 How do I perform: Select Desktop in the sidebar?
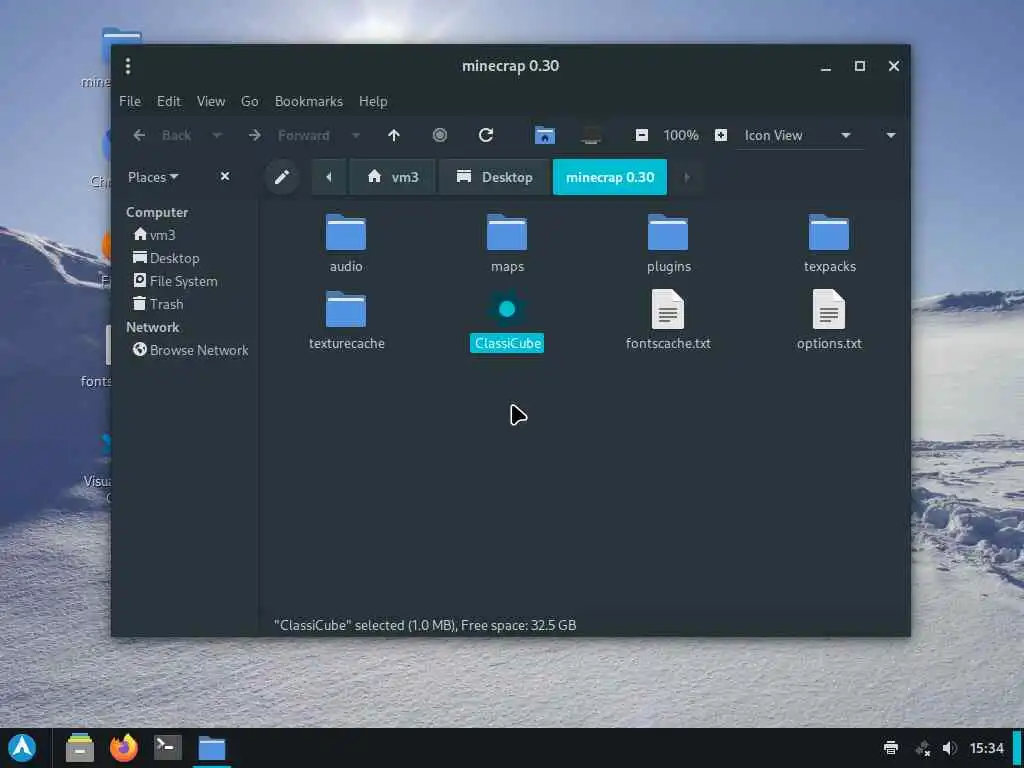[x=167, y=258]
